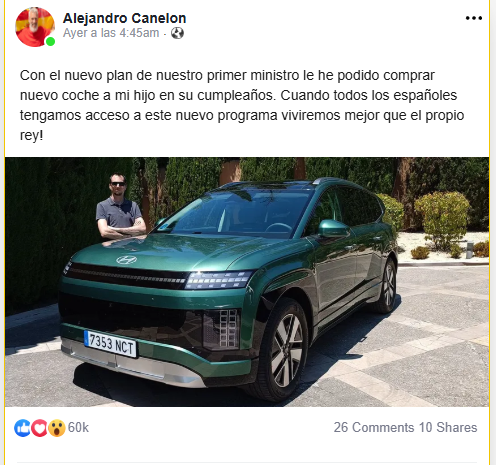496x465 pixels.
Task: Click the green online status dot
Action: (50, 42)
